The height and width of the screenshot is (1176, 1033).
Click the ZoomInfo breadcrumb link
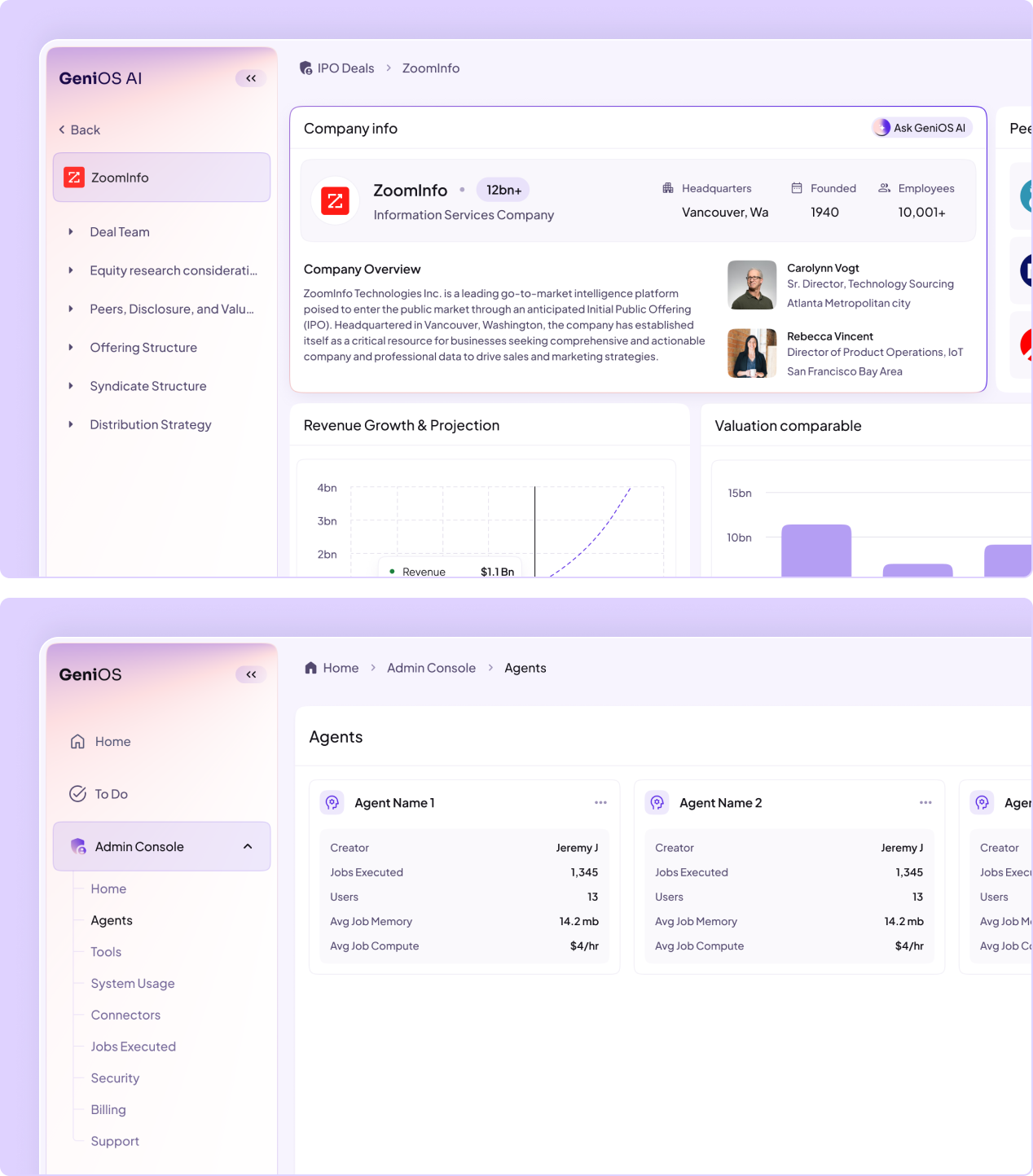coord(431,68)
